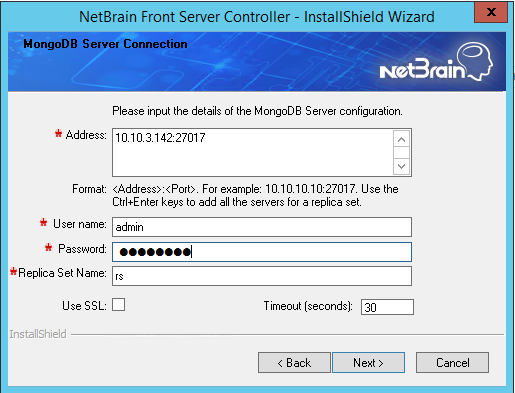Click the scrollbar track in the Address box

(401, 153)
